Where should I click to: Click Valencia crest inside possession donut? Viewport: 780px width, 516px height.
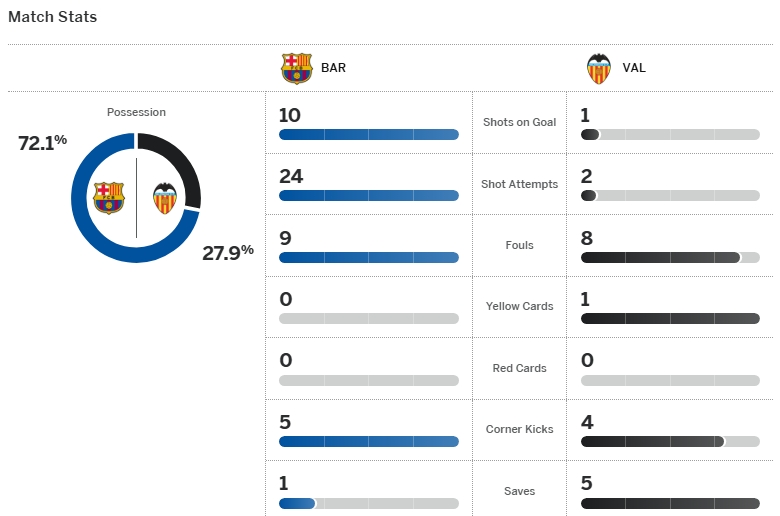click(165, 198)
